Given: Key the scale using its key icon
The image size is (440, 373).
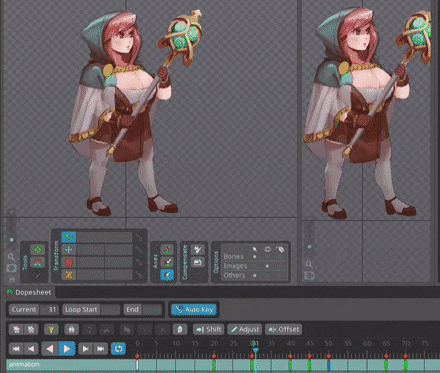Looking at the screenshot, I should 139,263.
